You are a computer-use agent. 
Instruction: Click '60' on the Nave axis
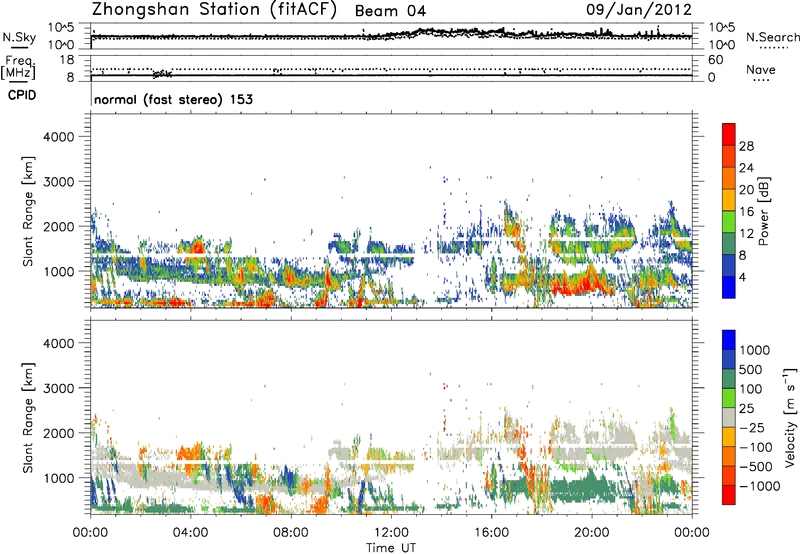[716, 60]
